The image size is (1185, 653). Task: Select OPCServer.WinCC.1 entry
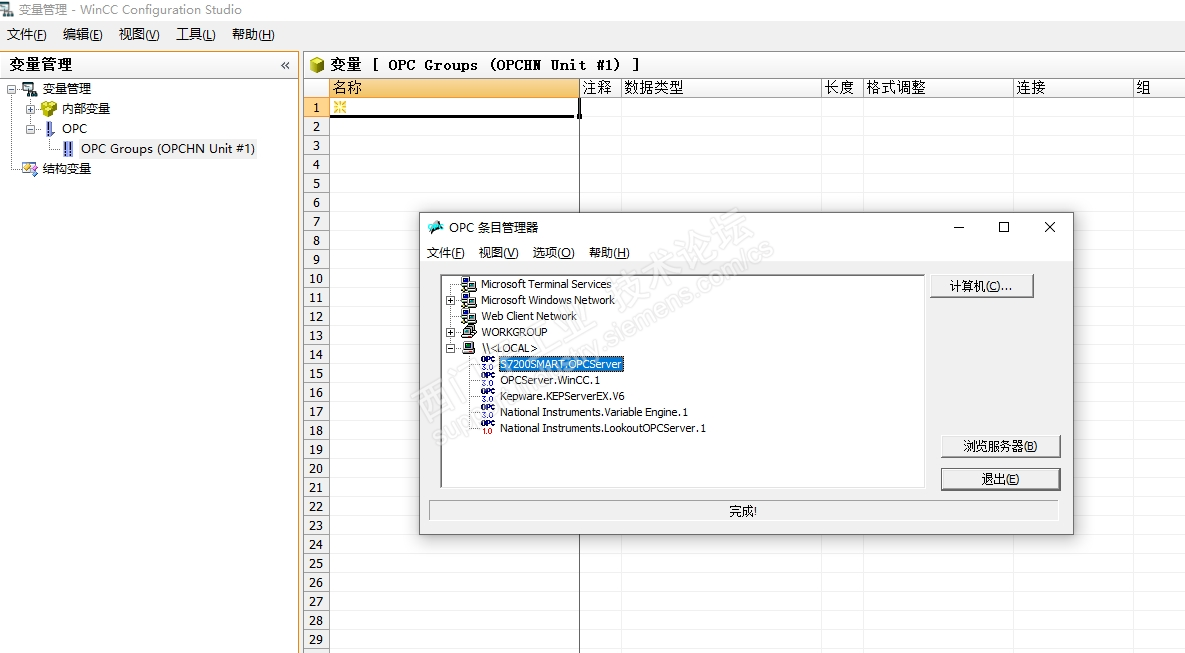pos(549,380)
